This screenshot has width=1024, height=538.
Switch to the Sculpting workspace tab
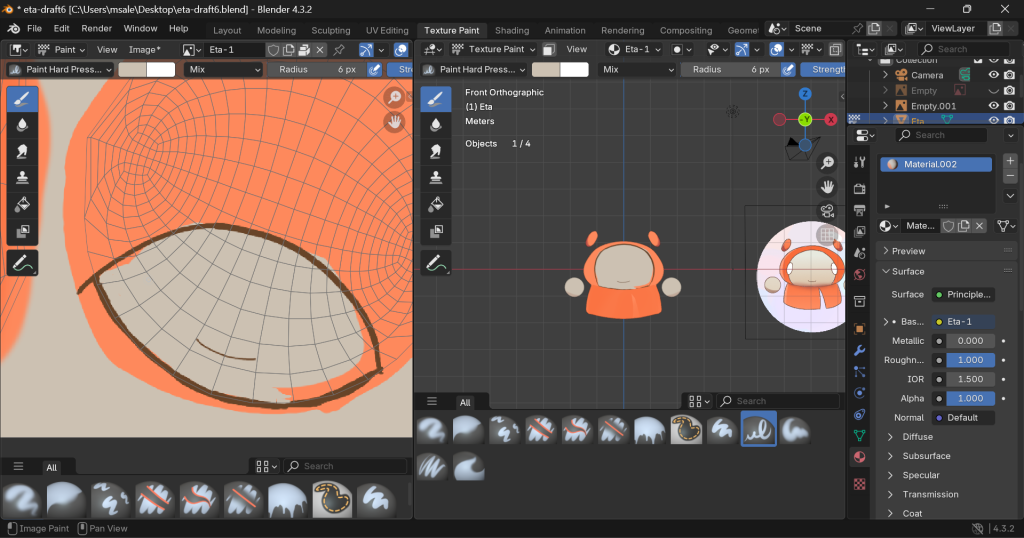pos(330,30)
